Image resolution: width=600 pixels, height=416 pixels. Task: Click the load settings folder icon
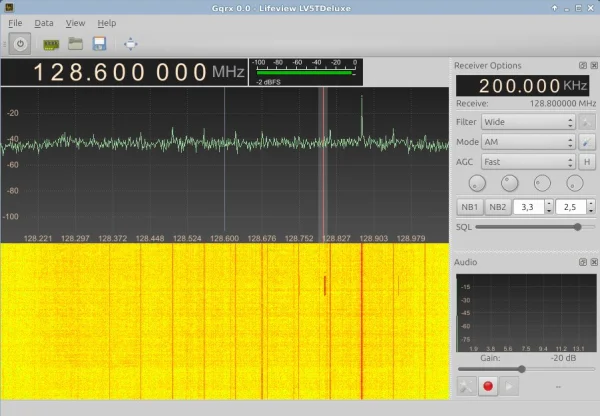[74, 44]
